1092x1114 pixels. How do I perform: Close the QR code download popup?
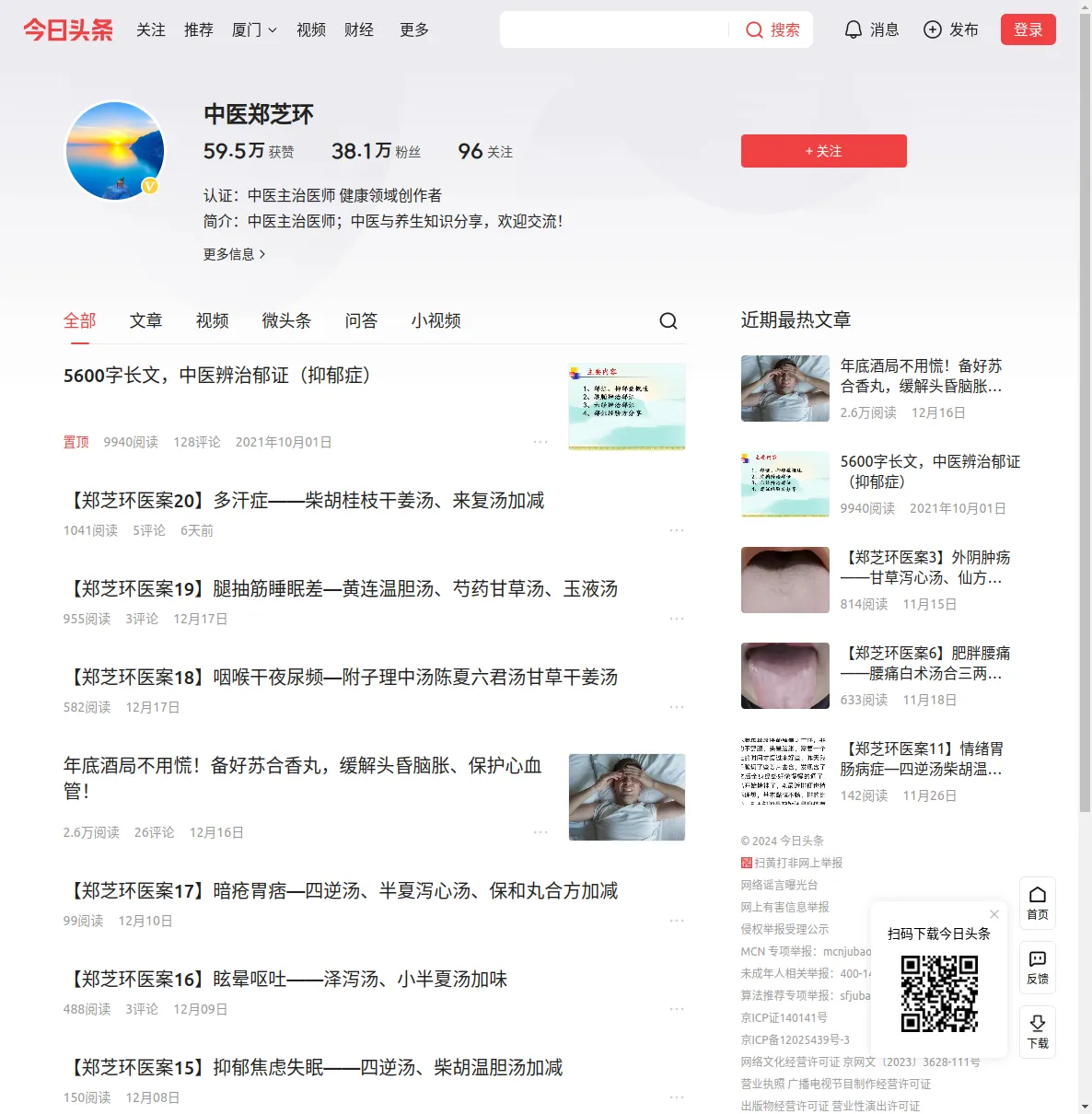994,914
